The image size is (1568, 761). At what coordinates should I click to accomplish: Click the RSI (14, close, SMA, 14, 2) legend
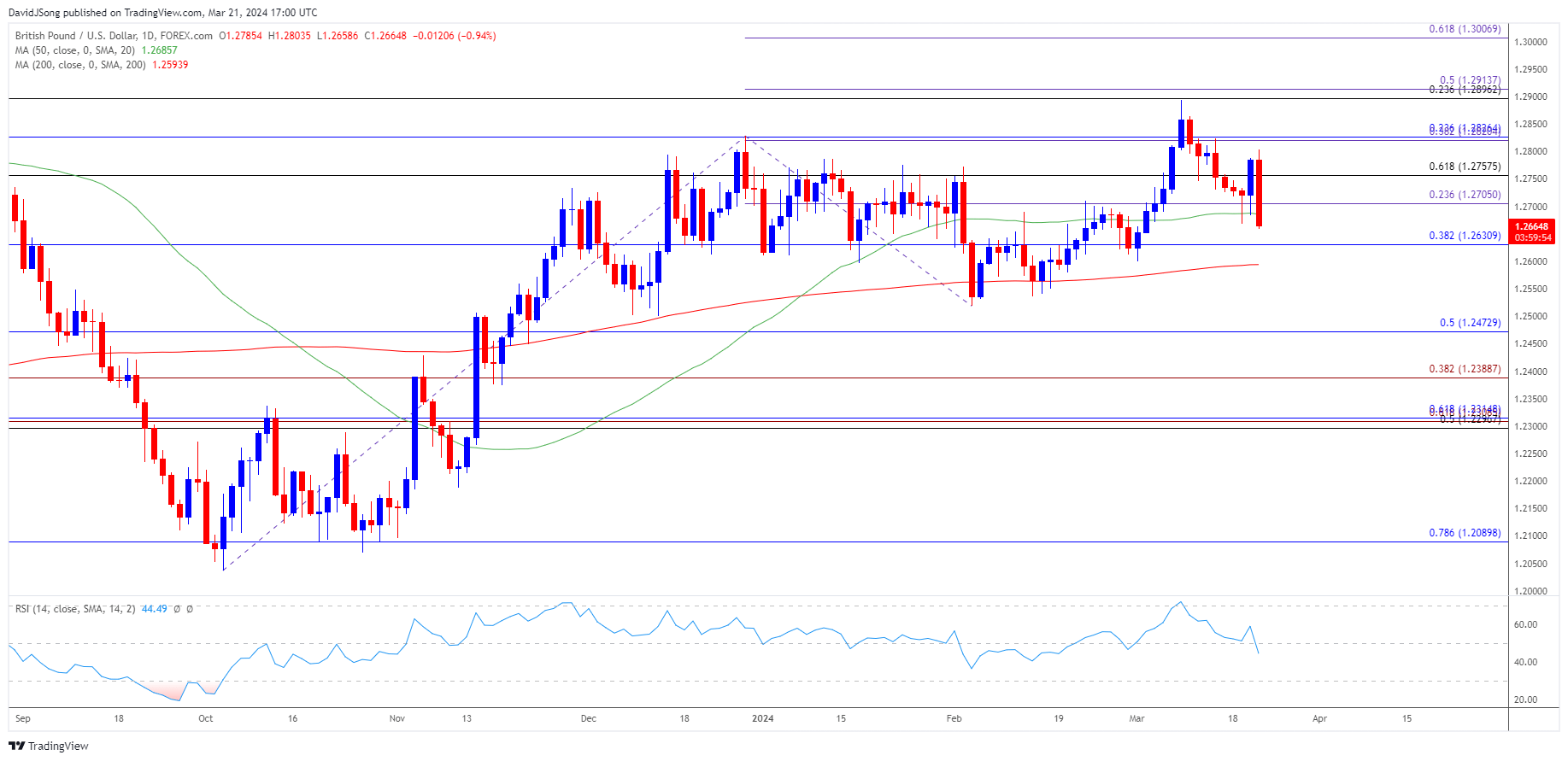(x=75, y=609)
